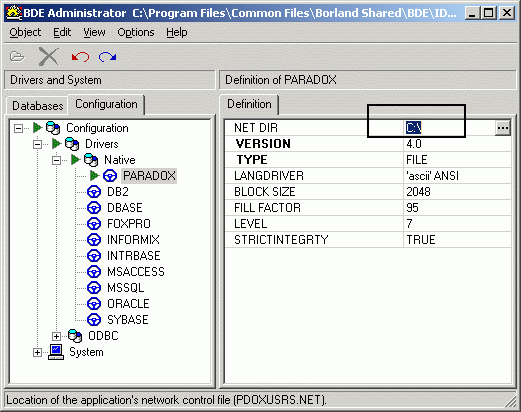Screen dimensions: 521x412
Task: Click the MSACCESS driver icon
Action: click(94, 272)
